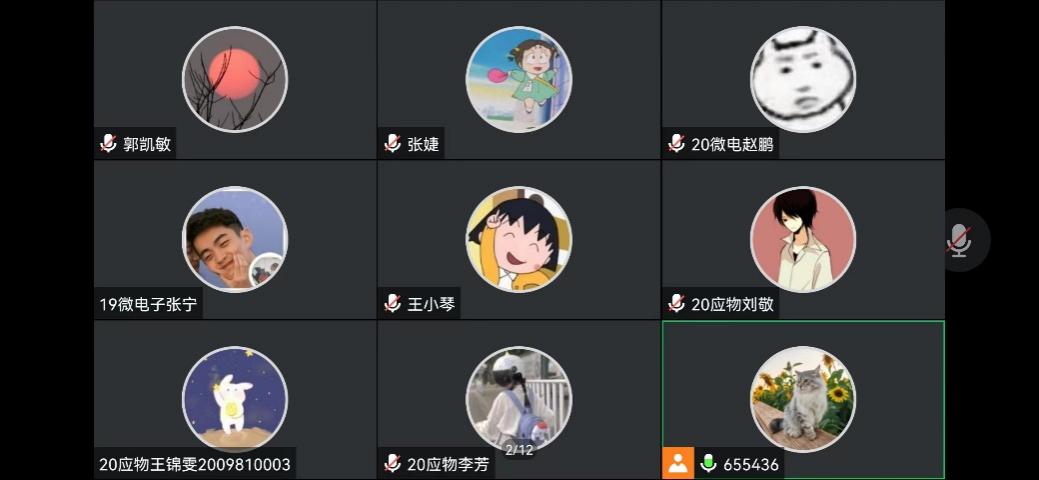Click muted mic icon beside 张婕
This screenshot has width=1039, height=480.
(392, 143)
